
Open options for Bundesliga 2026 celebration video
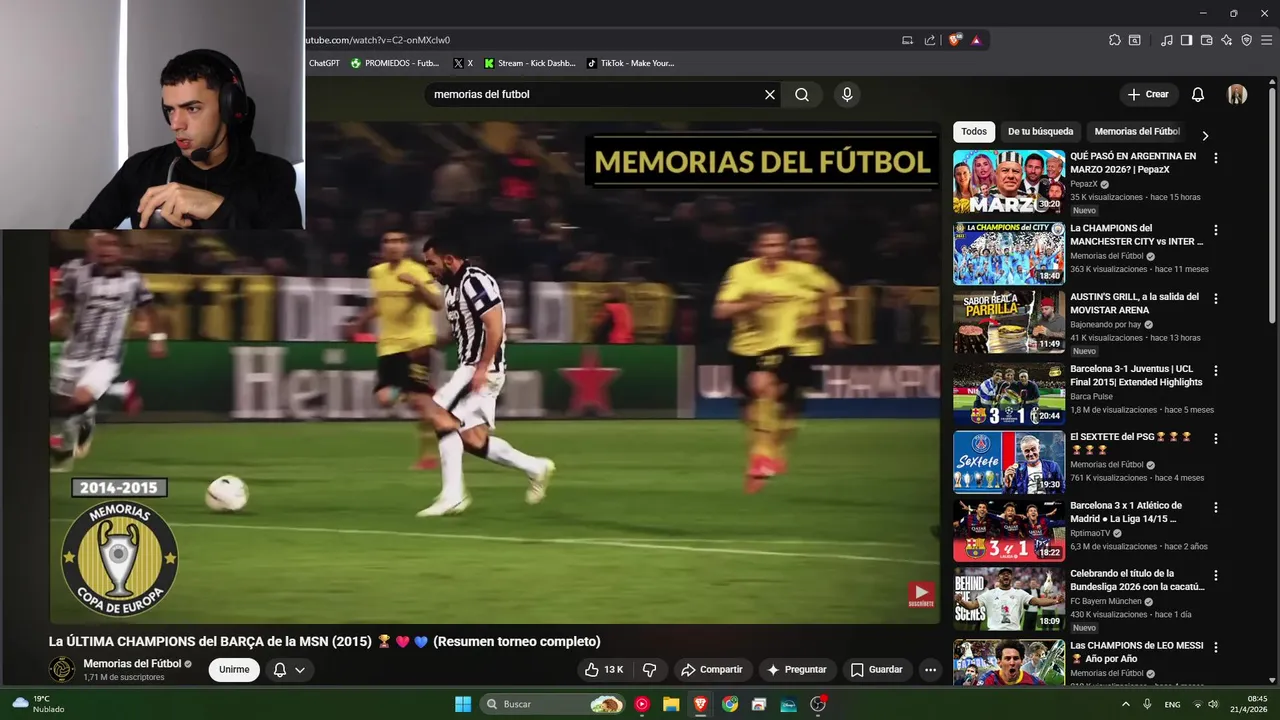[x=1216, y=575]
